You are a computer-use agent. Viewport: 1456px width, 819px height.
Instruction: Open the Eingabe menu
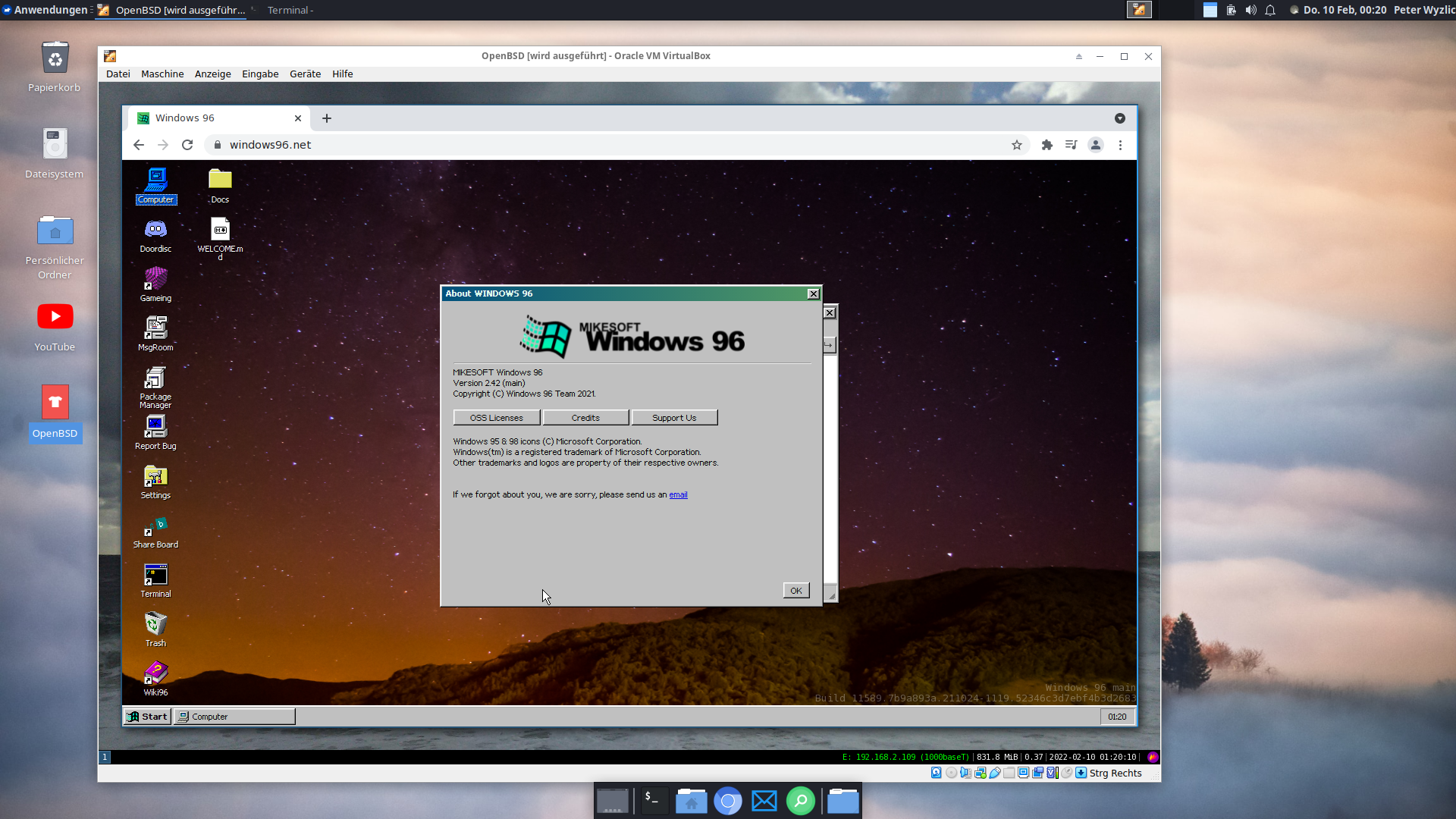260,74
